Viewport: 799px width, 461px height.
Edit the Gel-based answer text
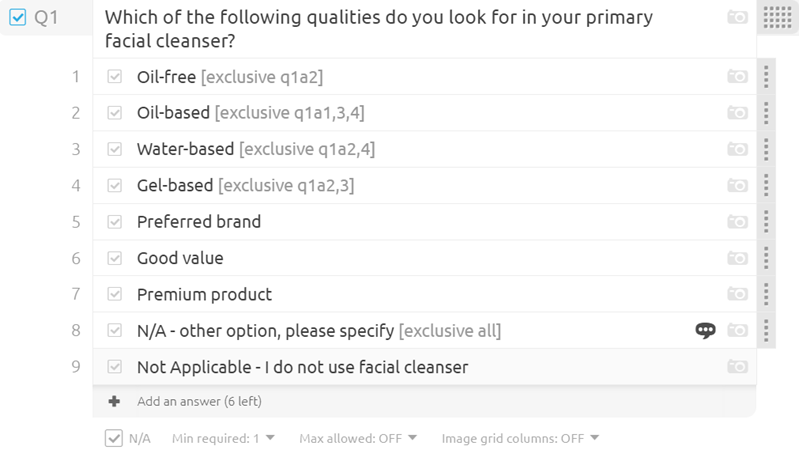click(175, 185)
